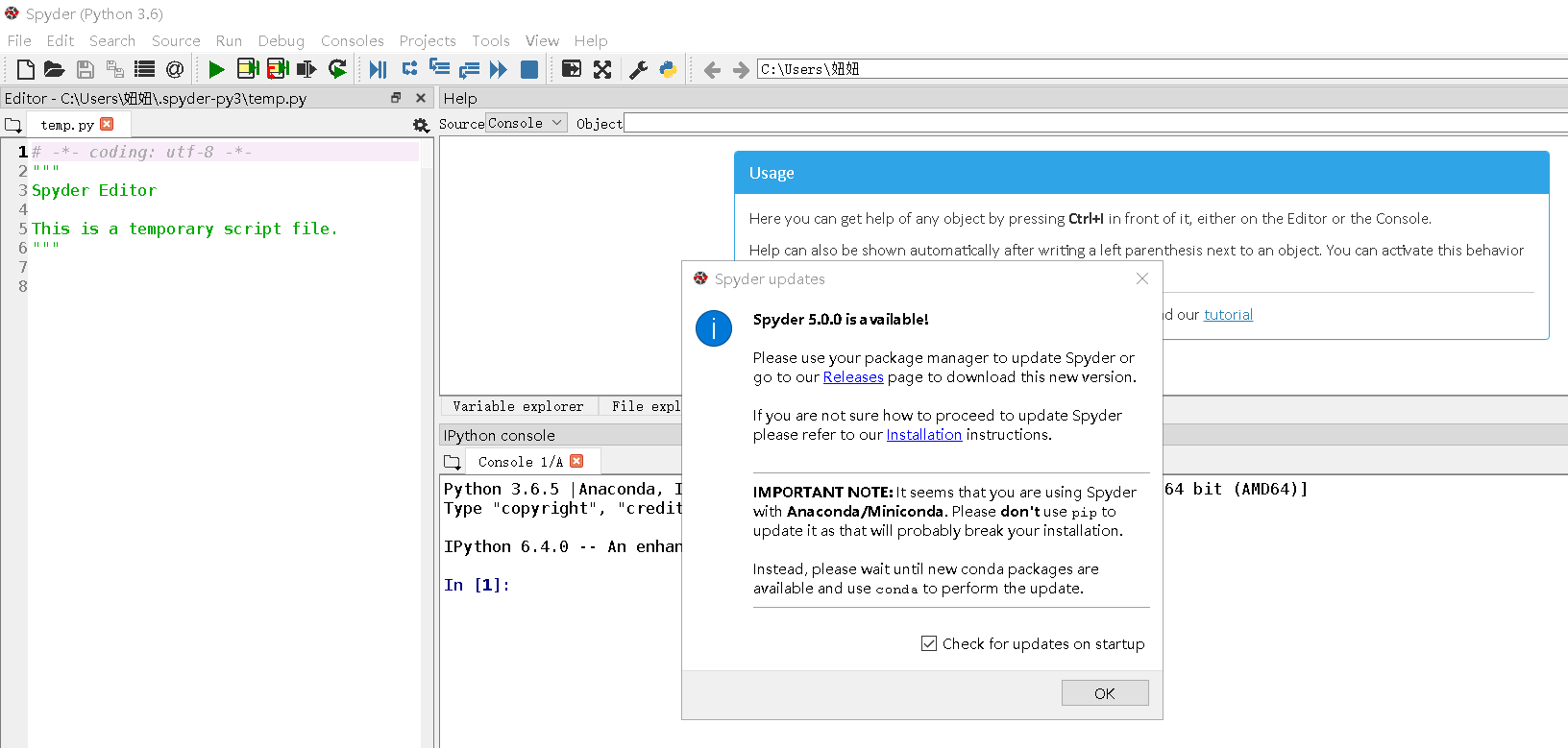
Task: Stop debugging blue square icon
Action: coord(529,69)
